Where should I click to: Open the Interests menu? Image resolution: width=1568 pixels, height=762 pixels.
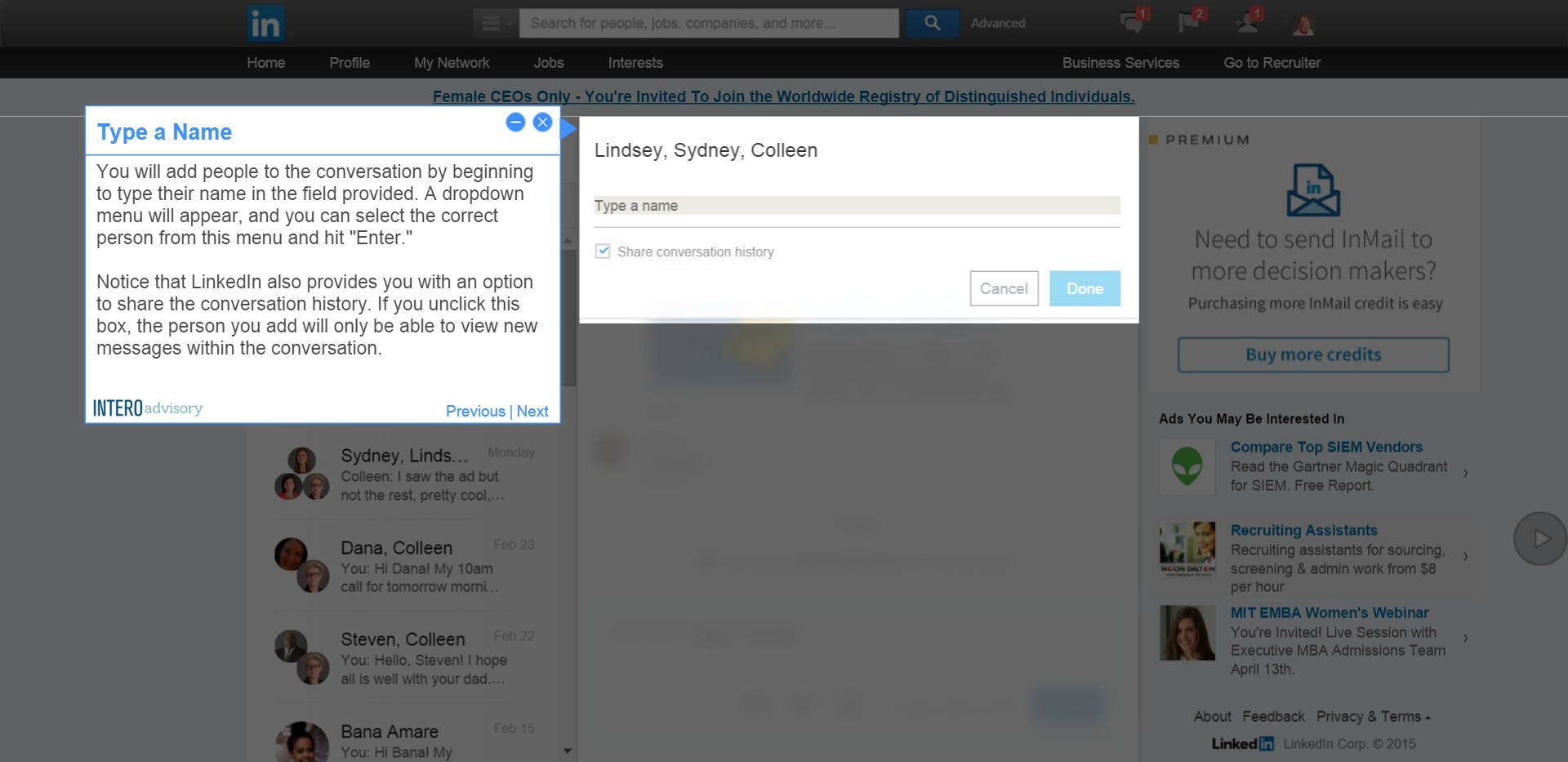coord(635,63)
